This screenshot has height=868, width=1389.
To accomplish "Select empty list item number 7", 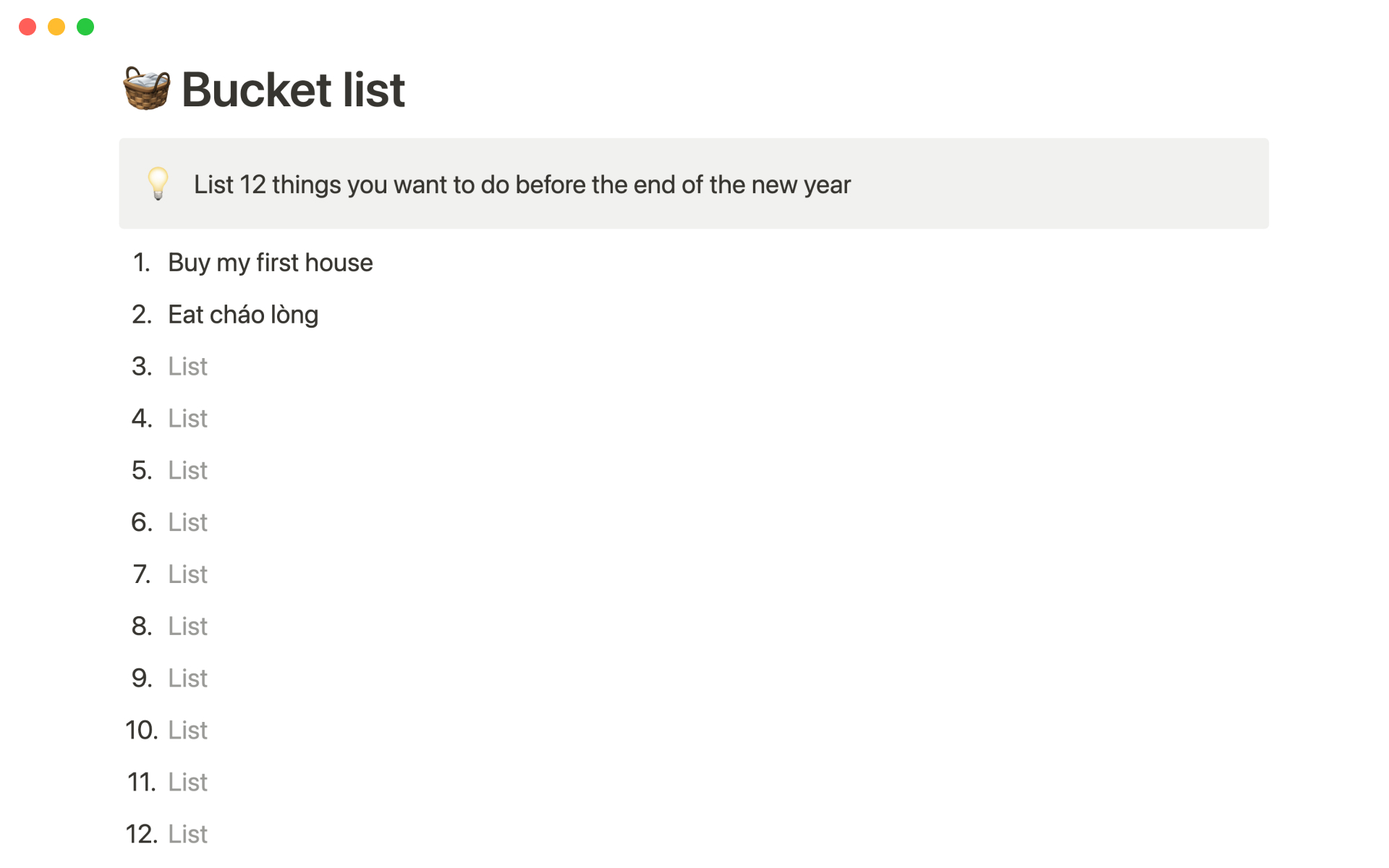I will pyautogui.click(x=188, y=574).
